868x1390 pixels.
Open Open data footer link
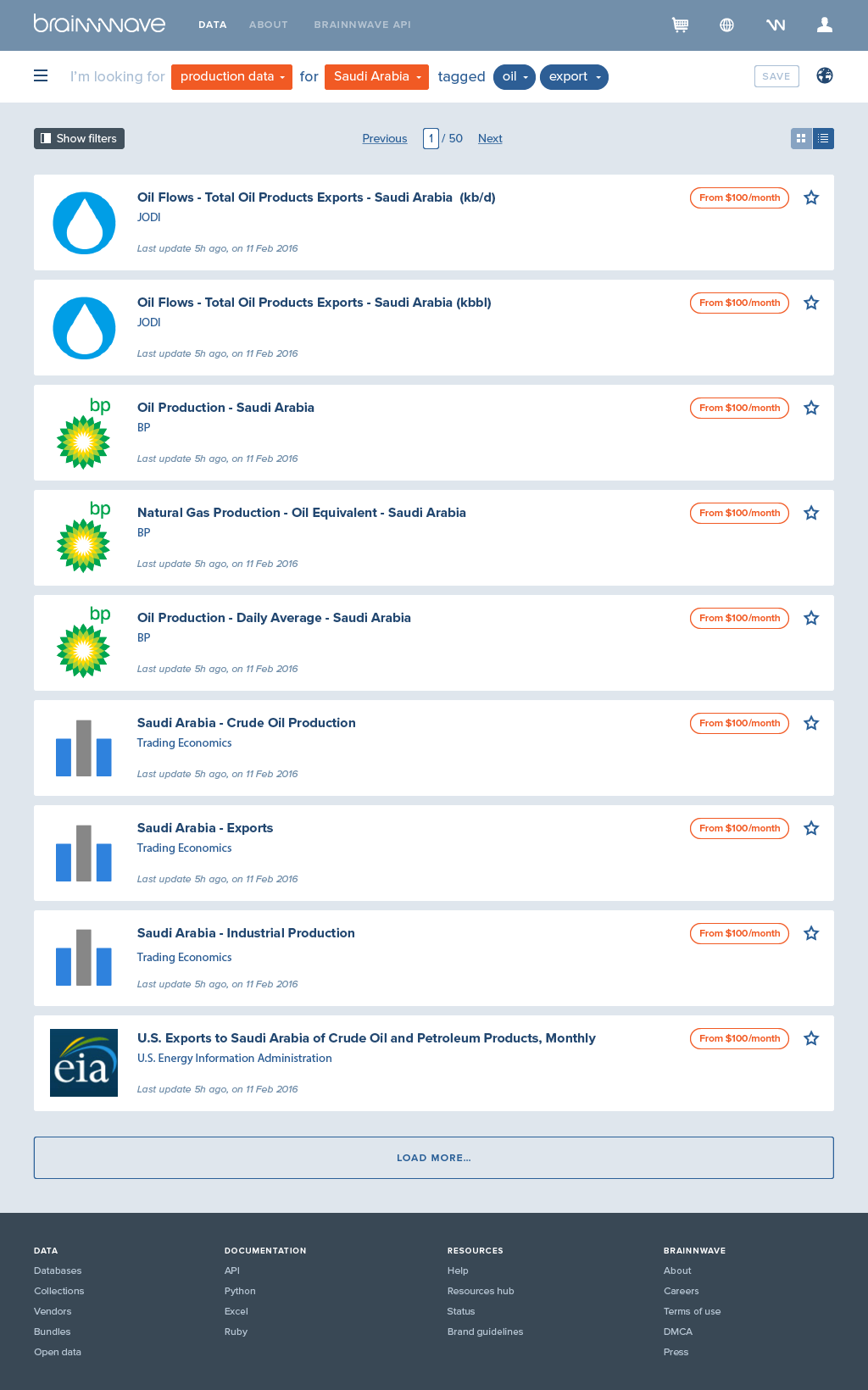tap(58, 1352)
